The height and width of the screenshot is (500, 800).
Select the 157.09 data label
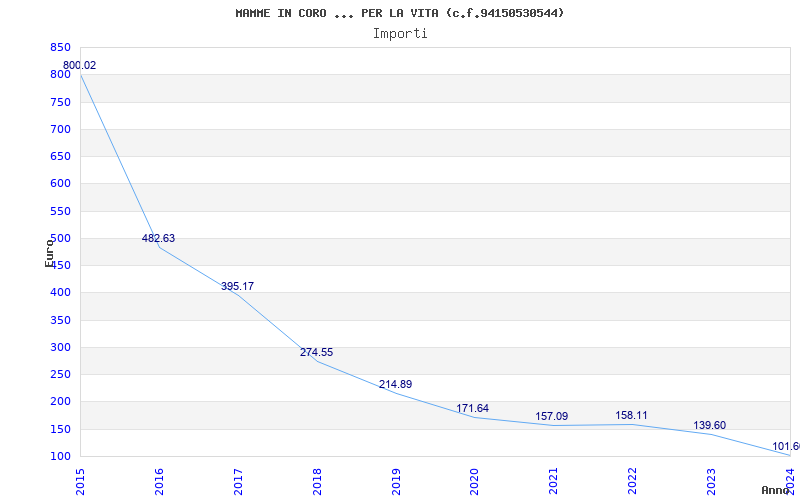552,416
